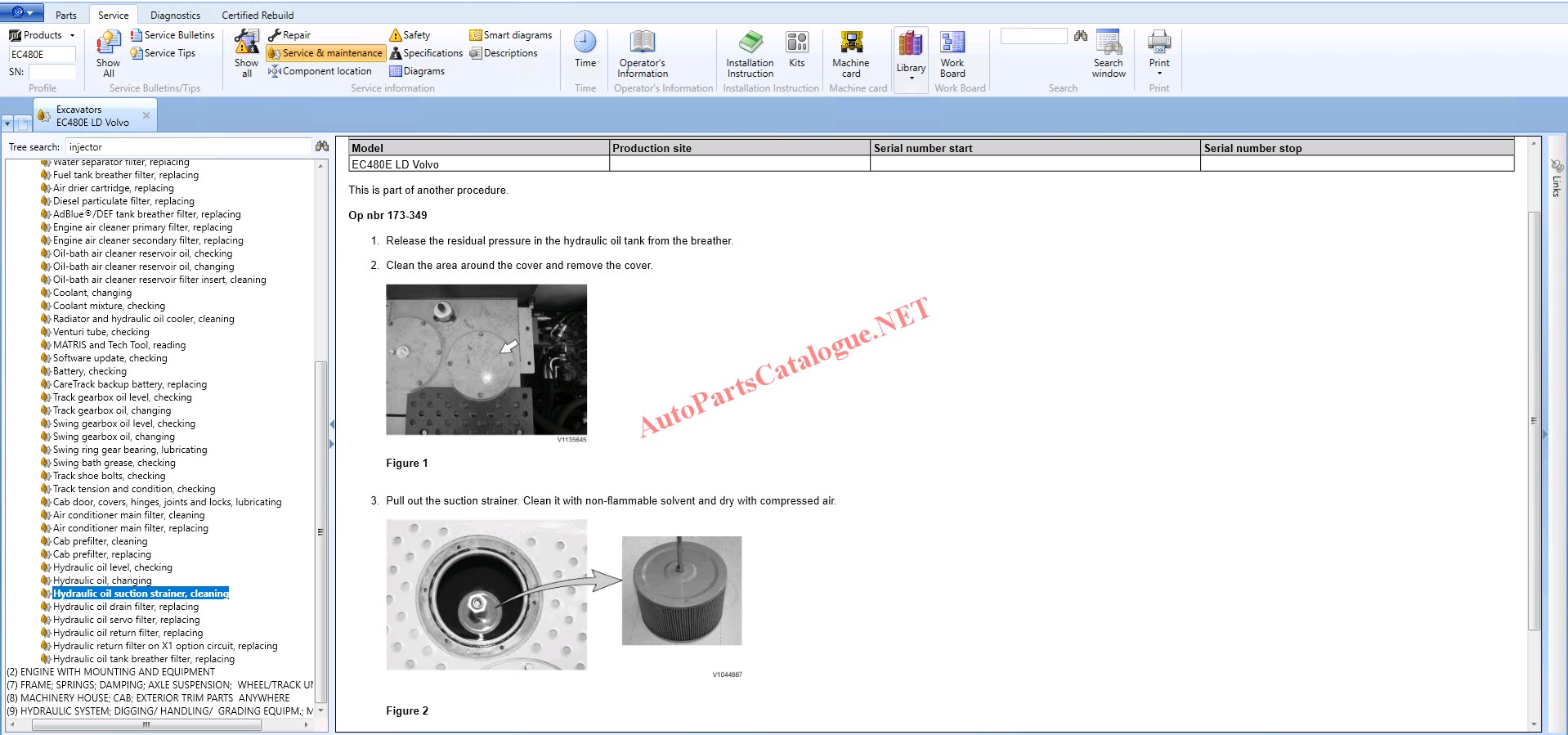1568x735 pixels.
Task: Click the Installation Instruction icon
Action: [750, 43]
